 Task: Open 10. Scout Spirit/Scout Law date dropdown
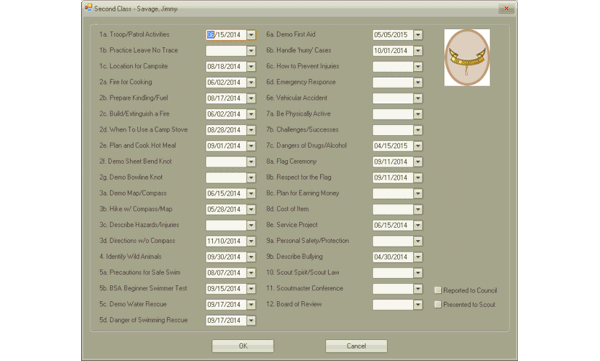tap(418, 273)
